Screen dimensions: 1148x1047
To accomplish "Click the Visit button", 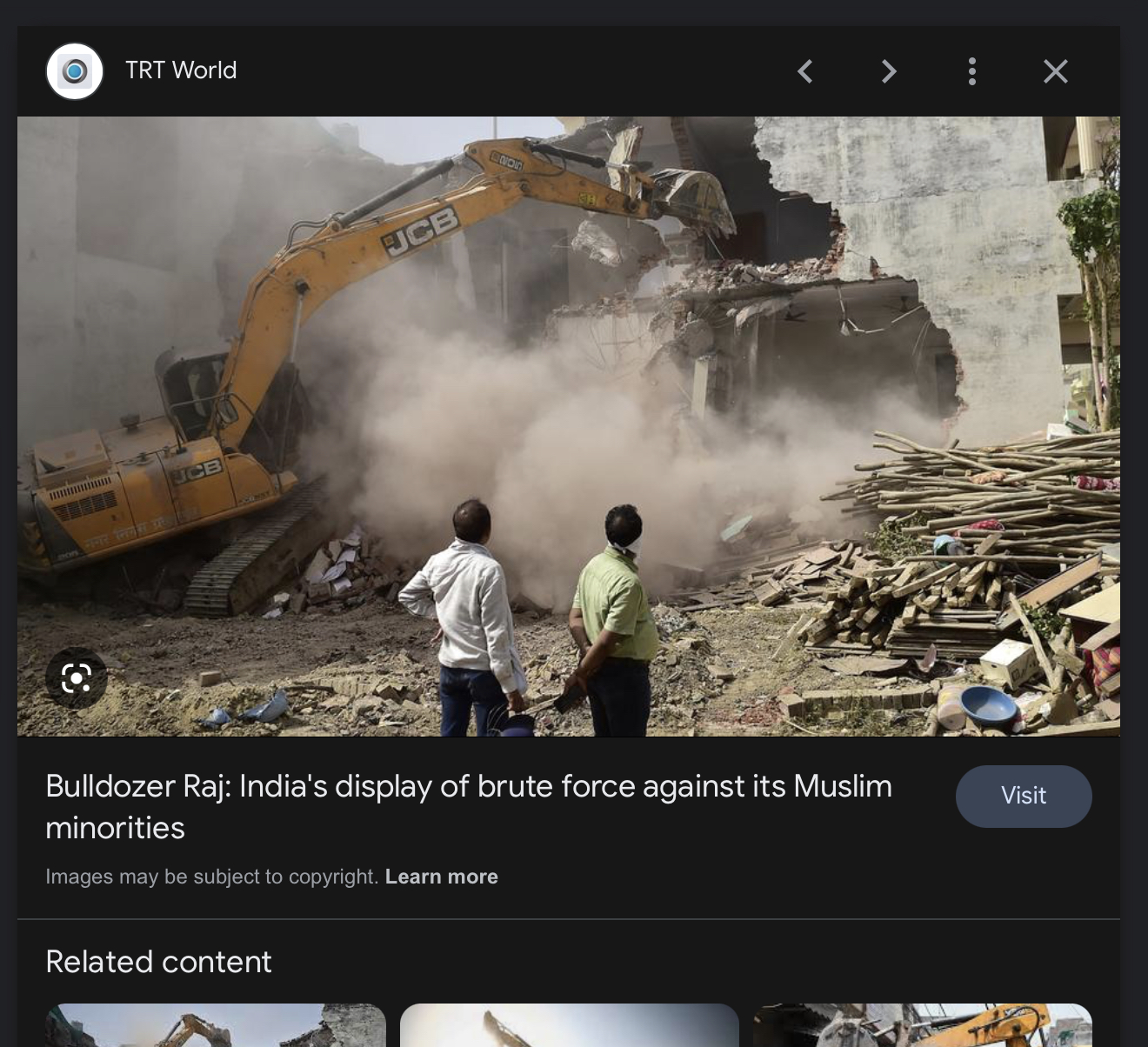I will (x=1024, y=796).
